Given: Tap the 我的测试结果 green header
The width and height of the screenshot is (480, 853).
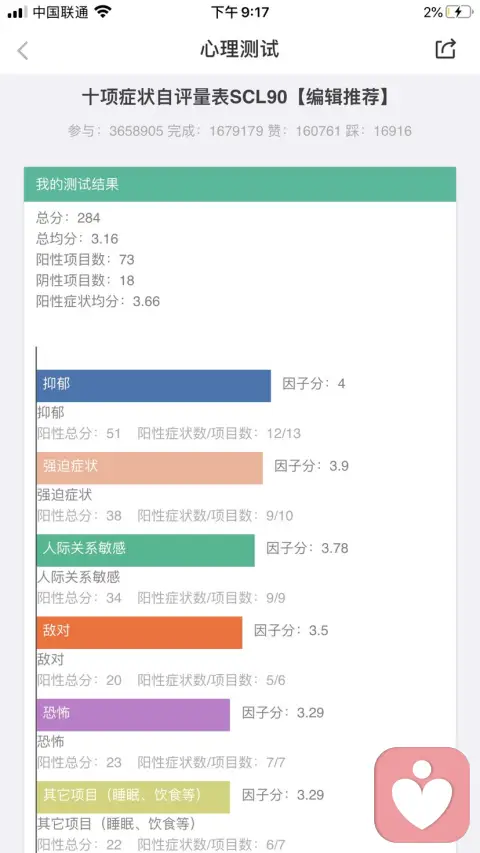Looking at the screenshot, I should click(240, 184).
